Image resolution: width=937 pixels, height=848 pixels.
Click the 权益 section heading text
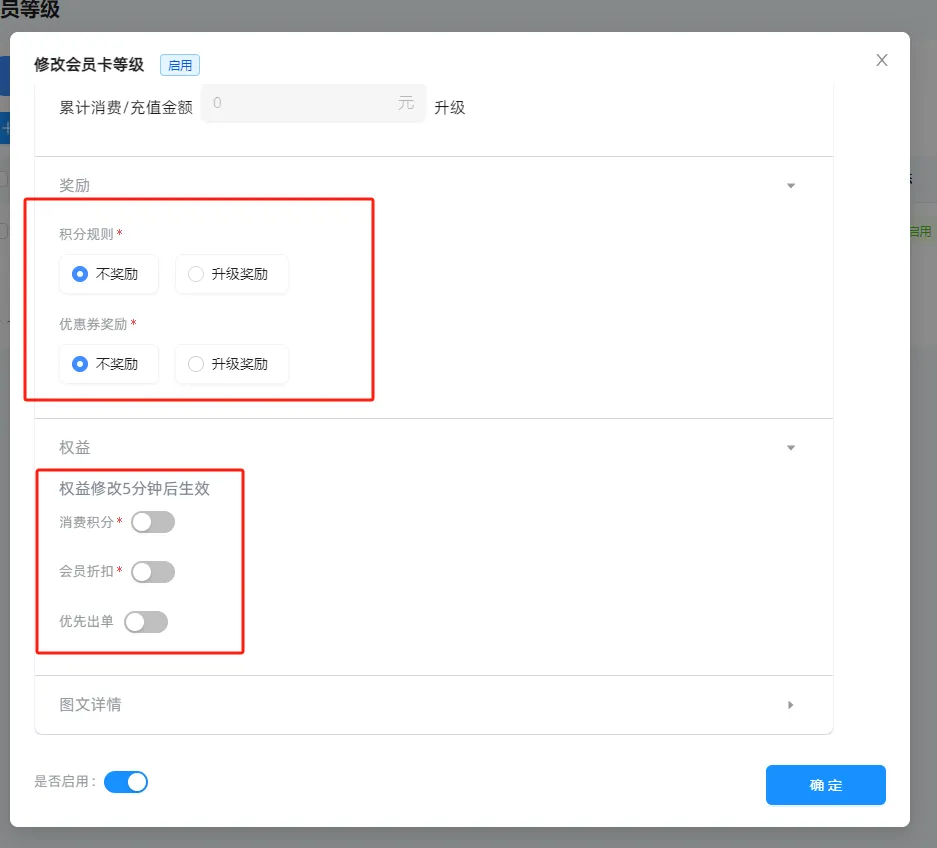(75, 448)
